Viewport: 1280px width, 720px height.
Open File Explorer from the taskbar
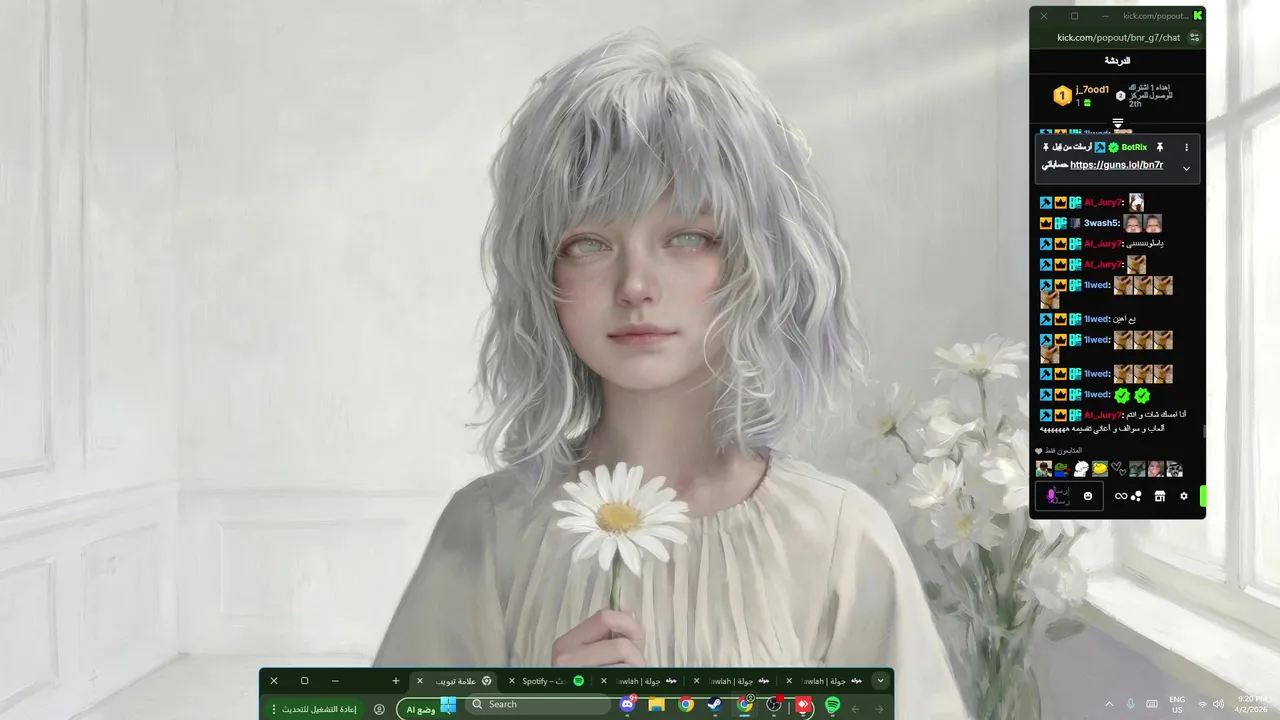coord(656,705)
